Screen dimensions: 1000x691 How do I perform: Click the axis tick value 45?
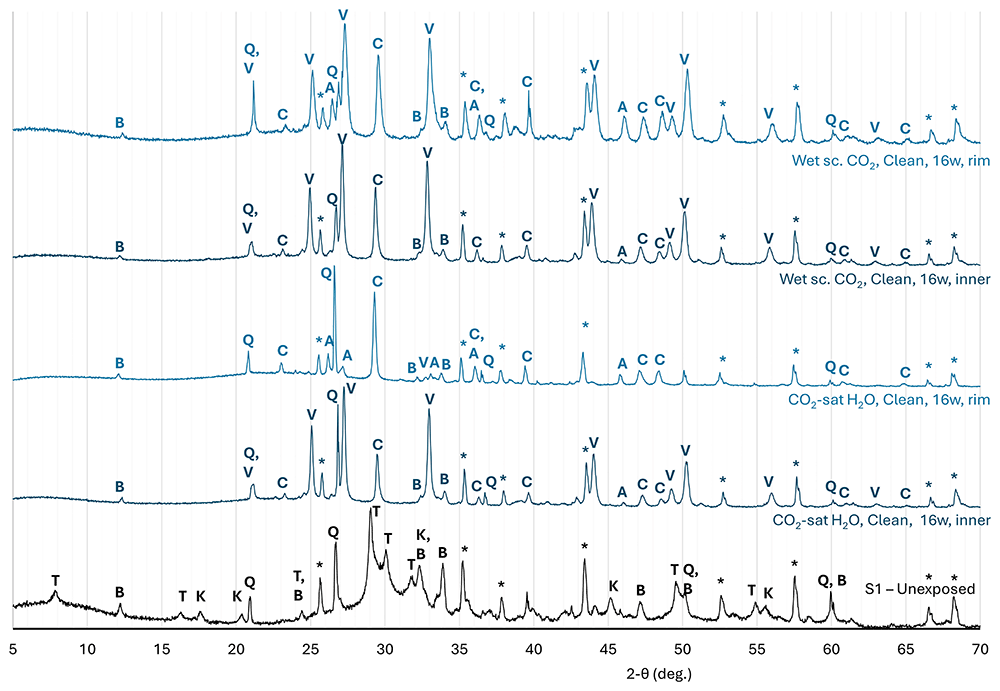(x=608, y=650)
